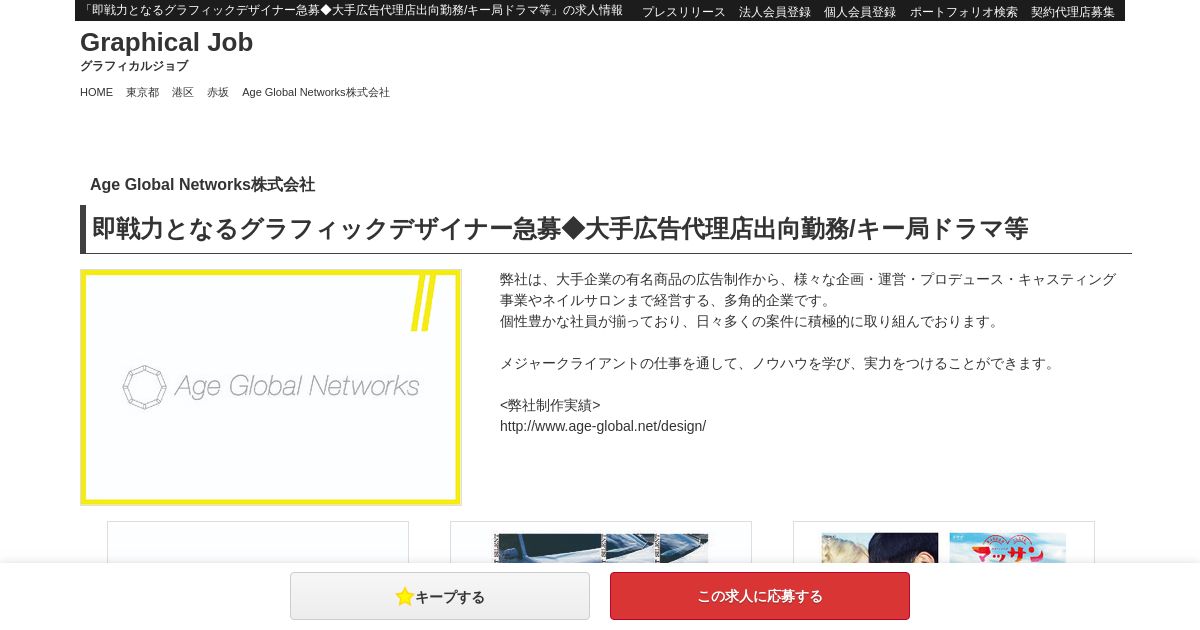
Task: Click the http://www.age-global.net/design/ URL text
Action: tap(603, 426)
